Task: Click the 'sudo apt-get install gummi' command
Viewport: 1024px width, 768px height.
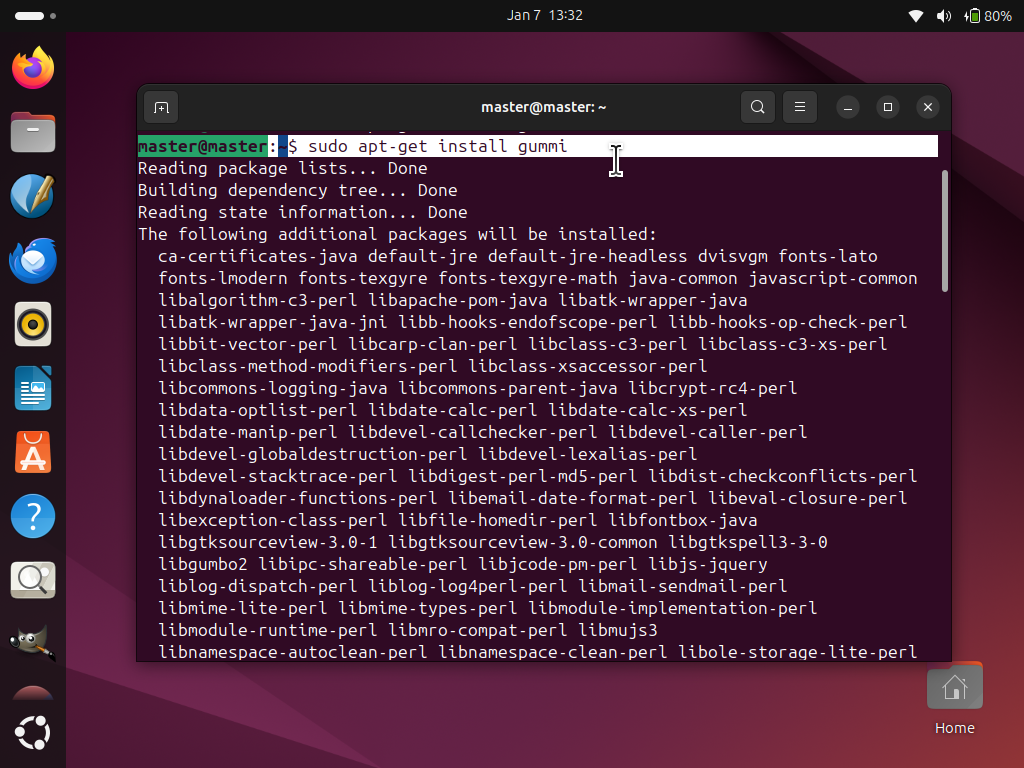Action: tap(438, 146)
